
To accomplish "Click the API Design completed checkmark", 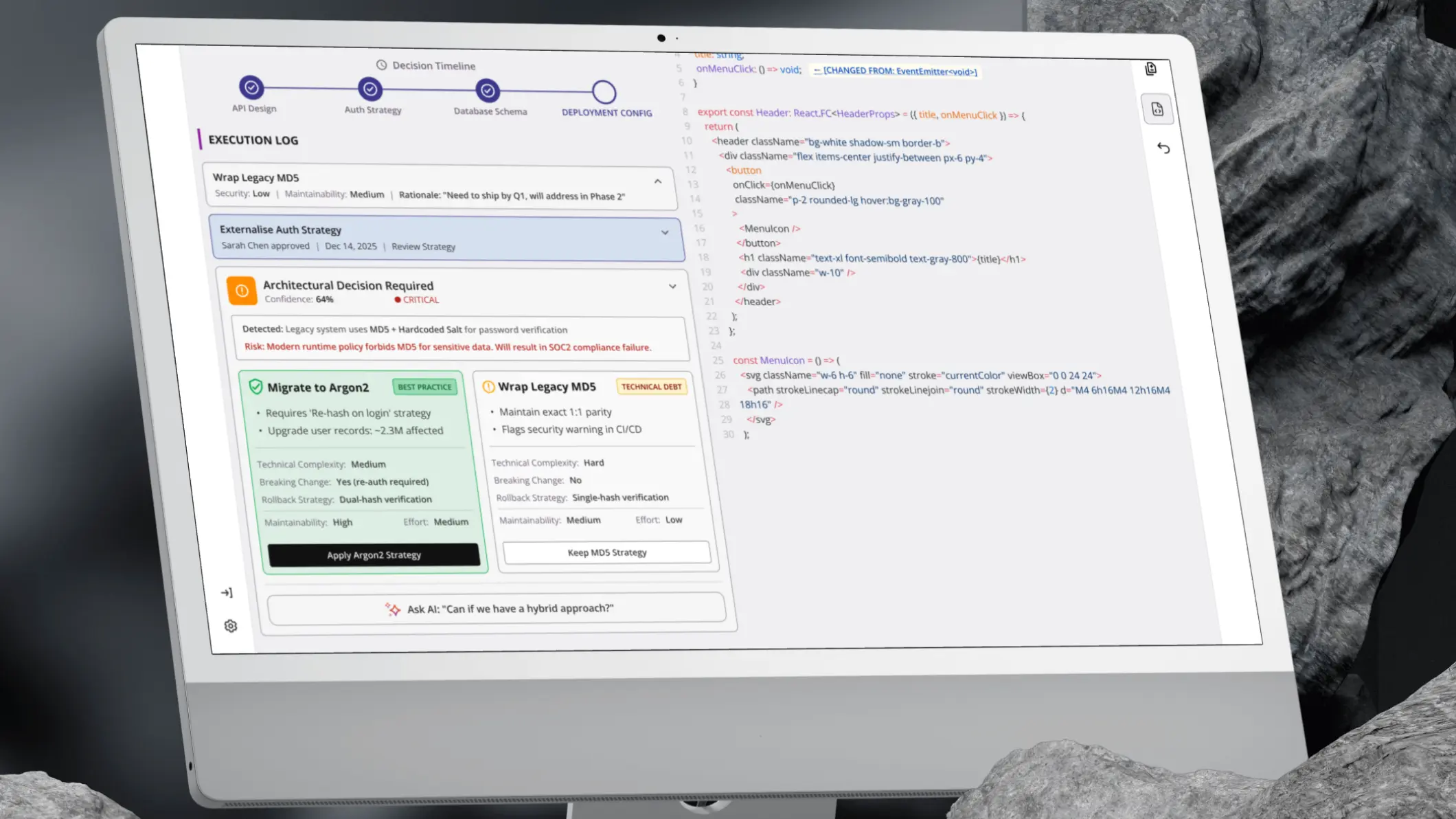I will (251, 88).
